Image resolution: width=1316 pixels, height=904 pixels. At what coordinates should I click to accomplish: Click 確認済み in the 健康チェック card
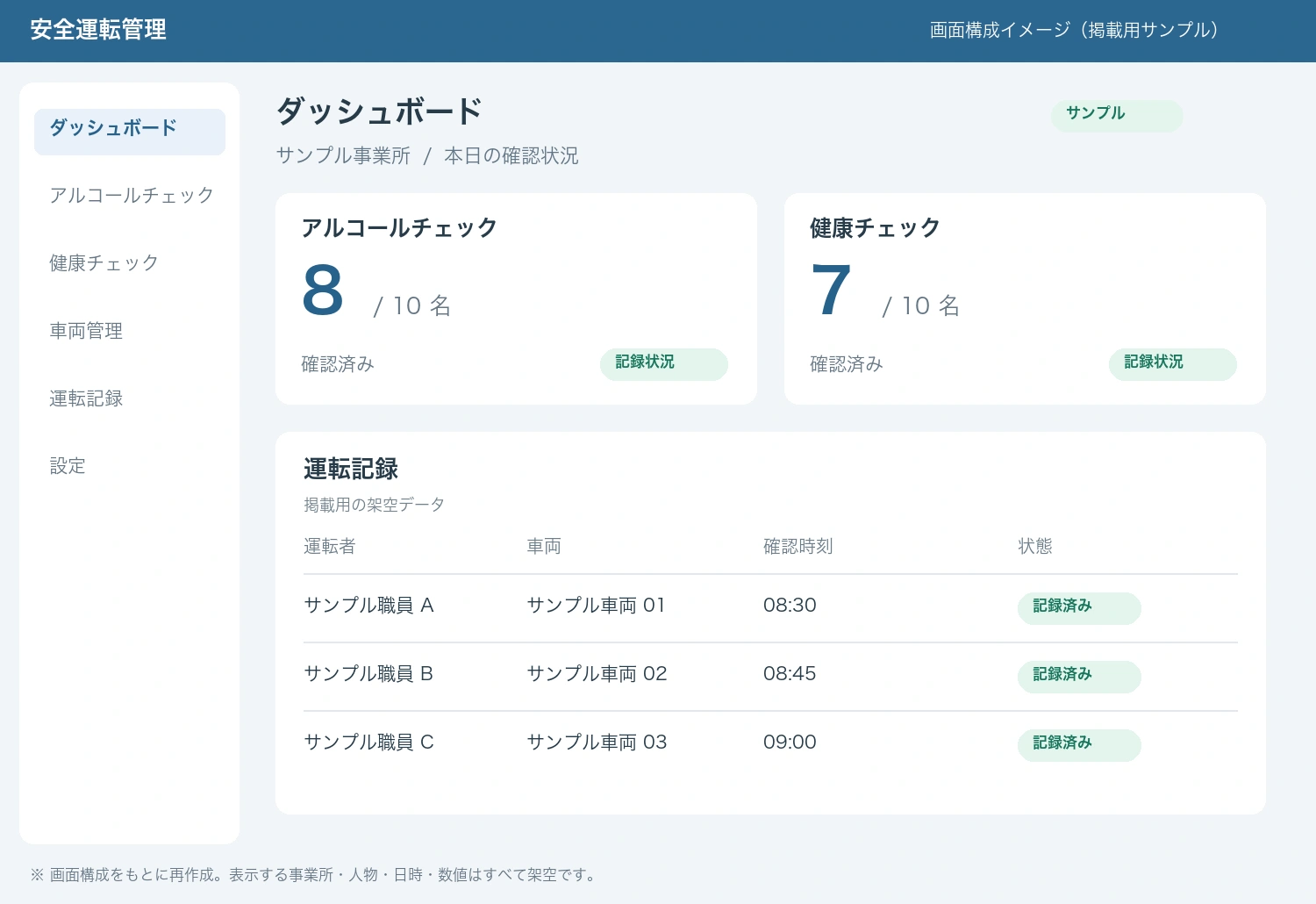tap(847, 364)
